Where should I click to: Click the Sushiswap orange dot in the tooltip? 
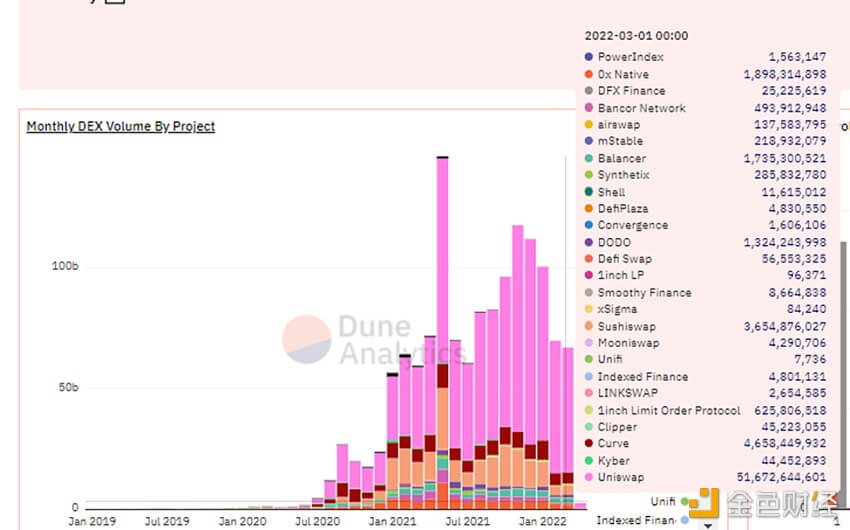[x=589, y=326]
